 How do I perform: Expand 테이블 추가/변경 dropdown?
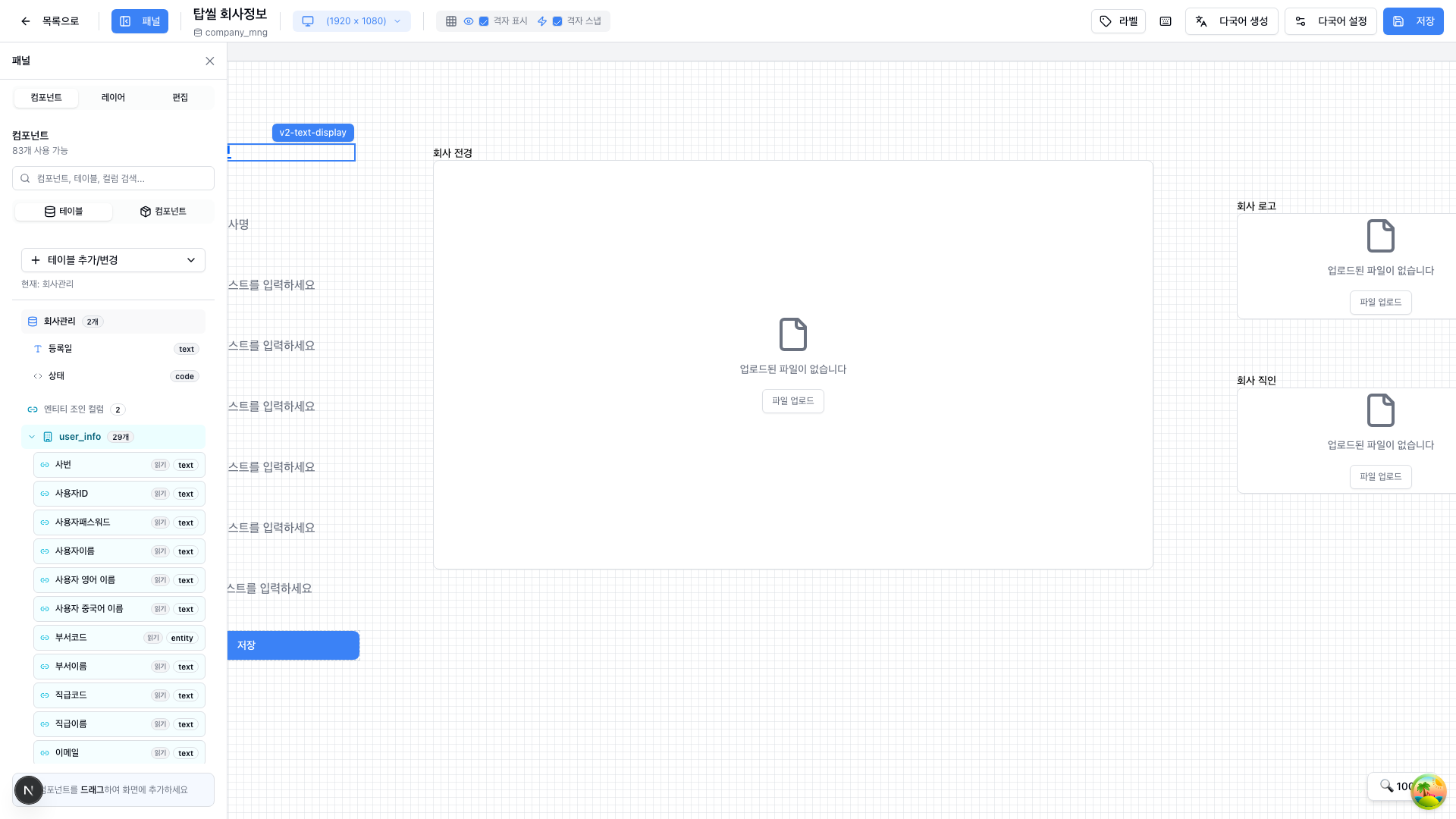point(113,260)
